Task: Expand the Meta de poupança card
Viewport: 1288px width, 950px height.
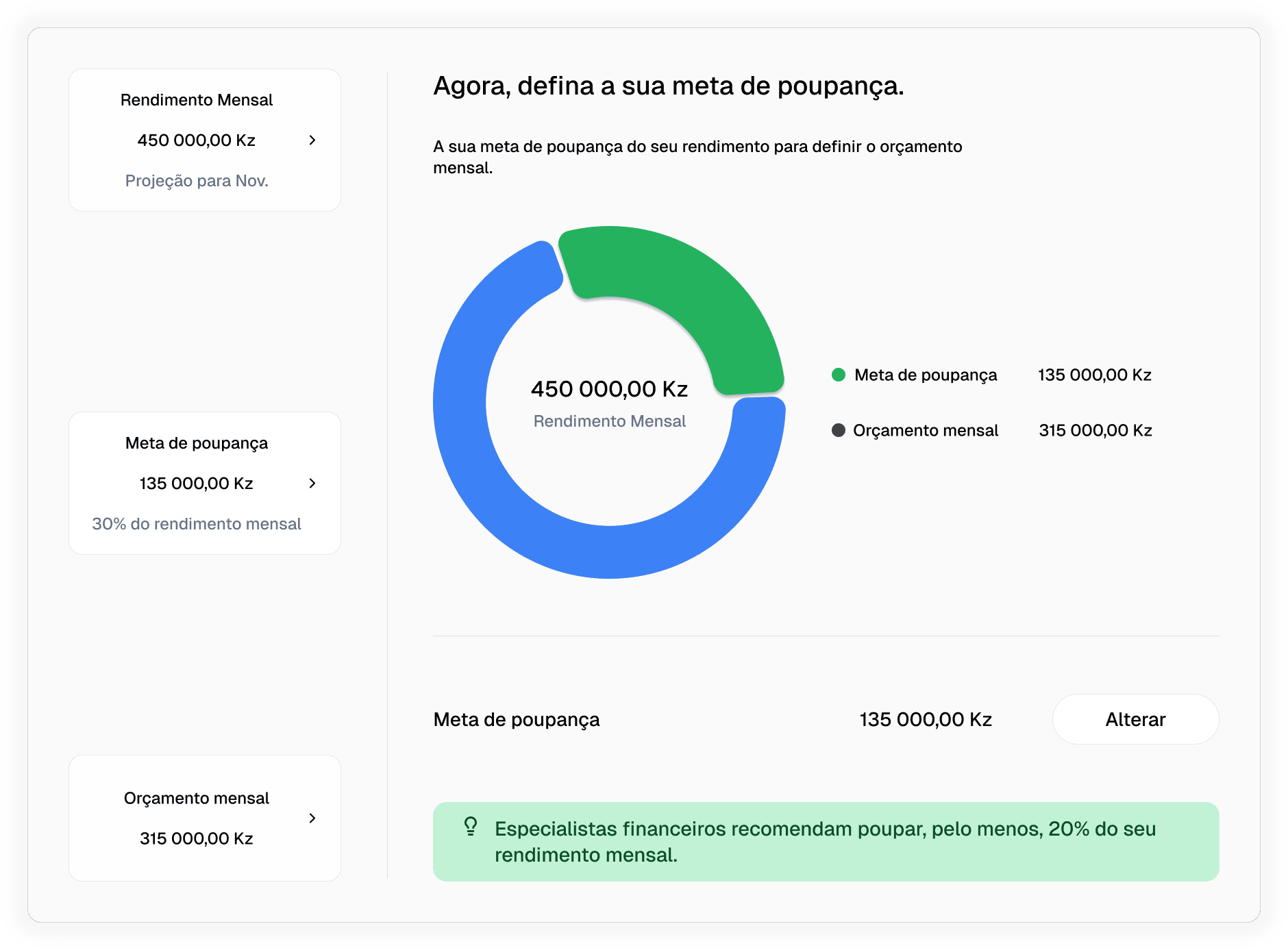Action: coord(312,483)
